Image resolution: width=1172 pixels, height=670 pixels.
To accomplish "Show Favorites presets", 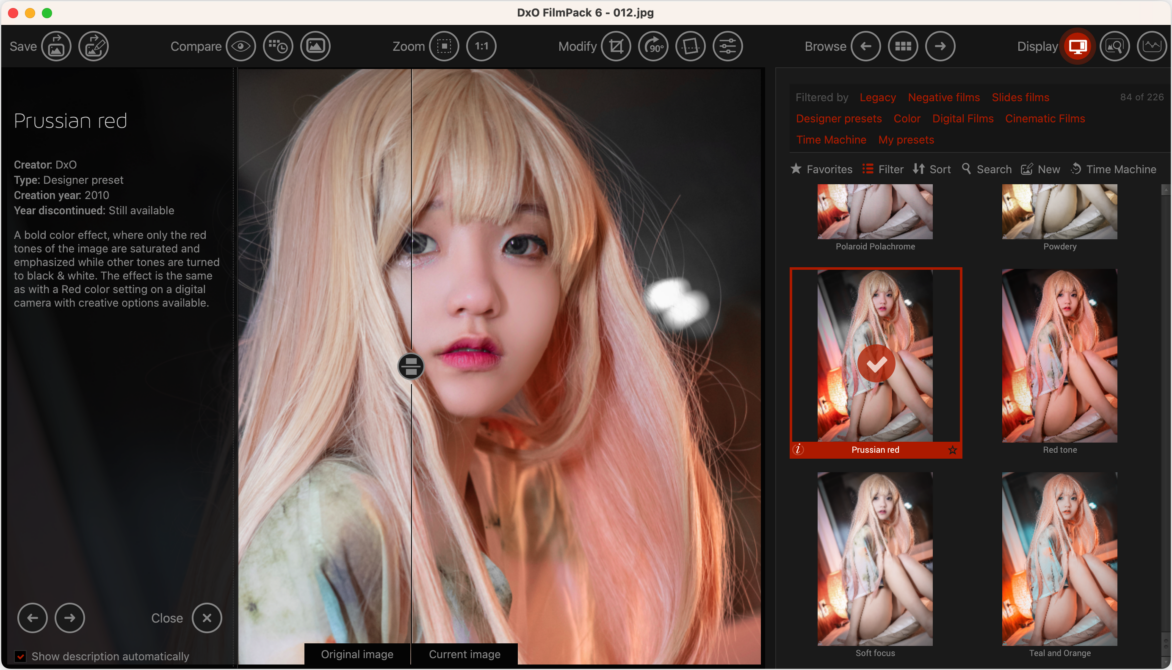I will 821,169.
